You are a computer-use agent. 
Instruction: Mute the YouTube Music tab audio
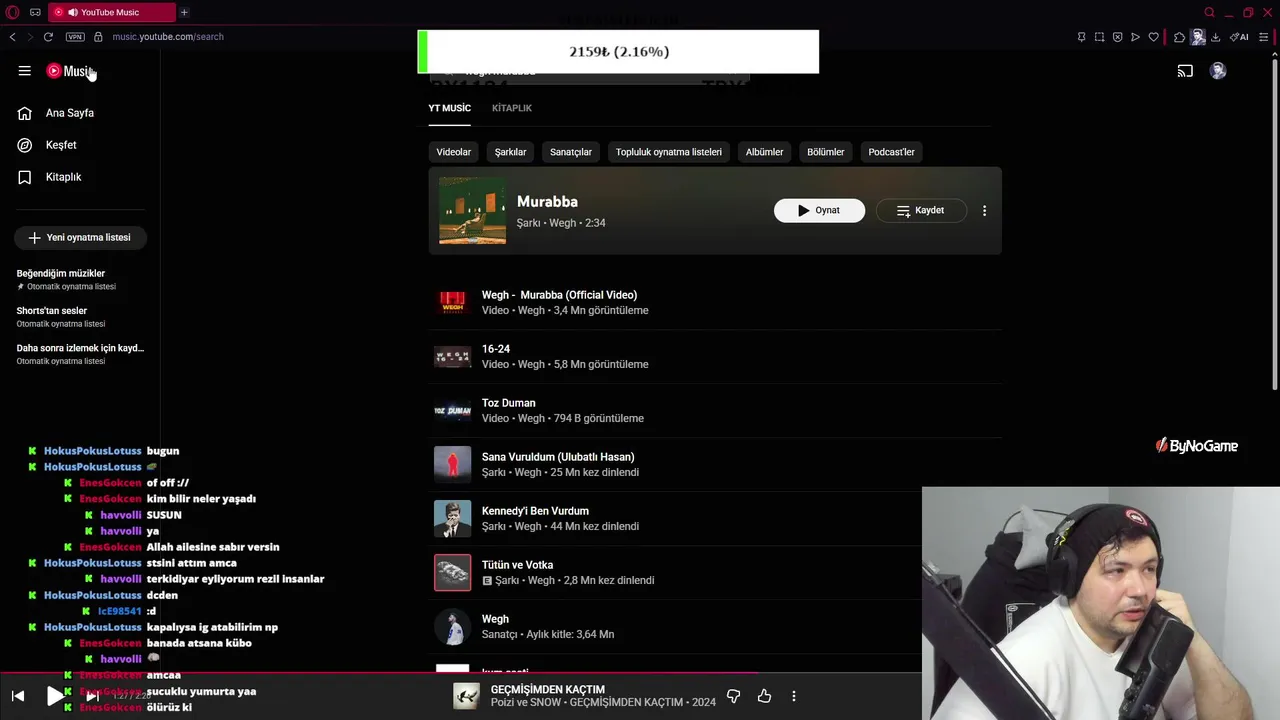[x=73, y=12]
